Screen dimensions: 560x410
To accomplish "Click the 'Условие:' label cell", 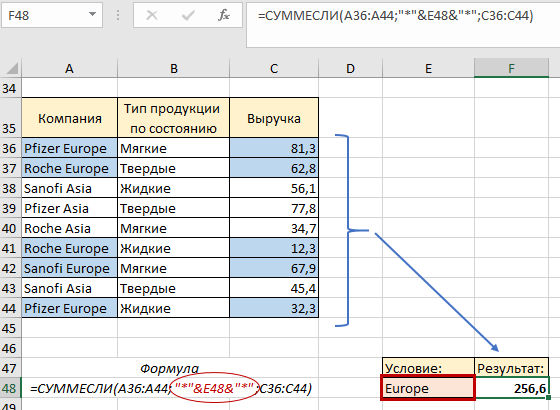I will pos(428,368).
